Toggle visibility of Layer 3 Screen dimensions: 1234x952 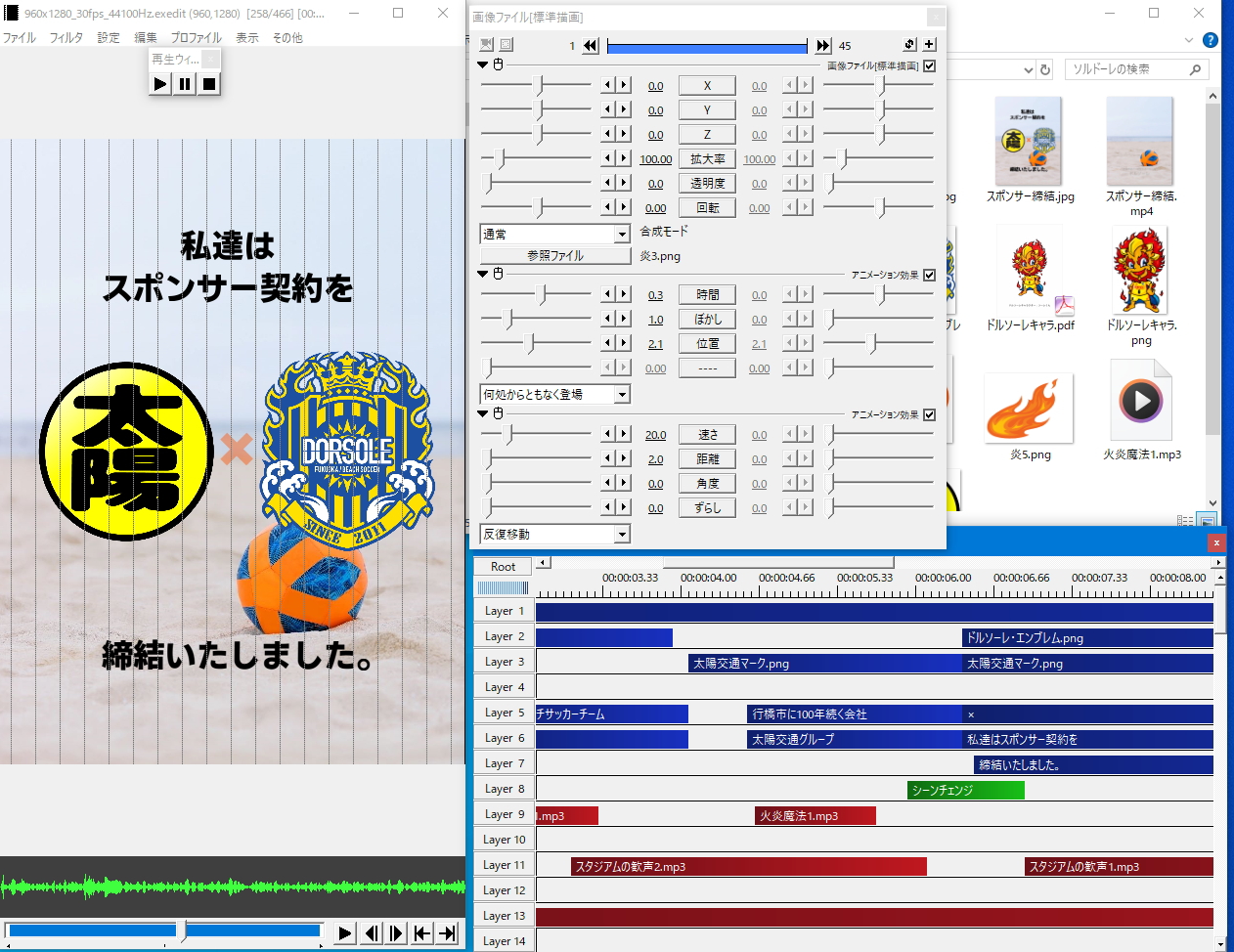[x=504, y=662]
